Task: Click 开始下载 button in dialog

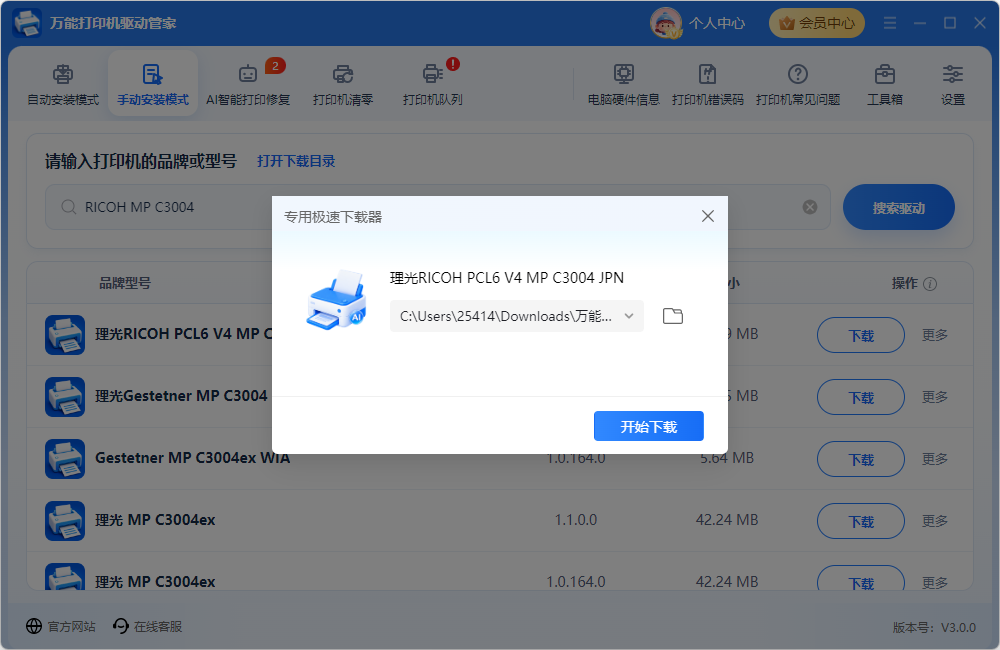Action: pyautogui.click(x=649, y=426)
